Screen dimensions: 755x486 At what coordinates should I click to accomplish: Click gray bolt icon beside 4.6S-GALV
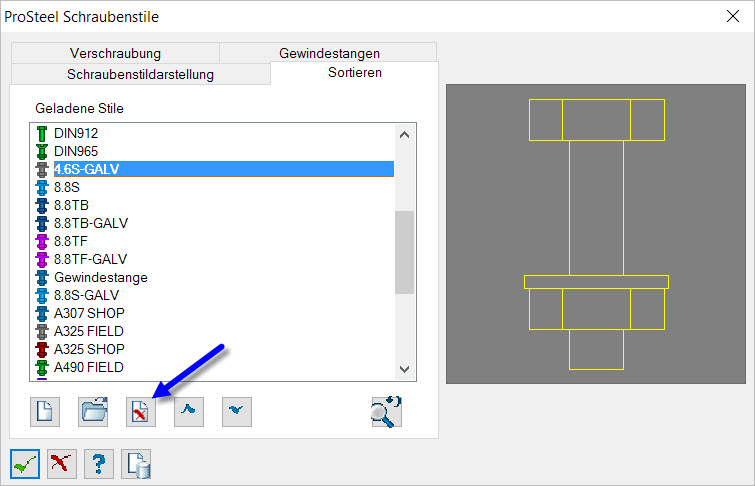click(42, 169)
